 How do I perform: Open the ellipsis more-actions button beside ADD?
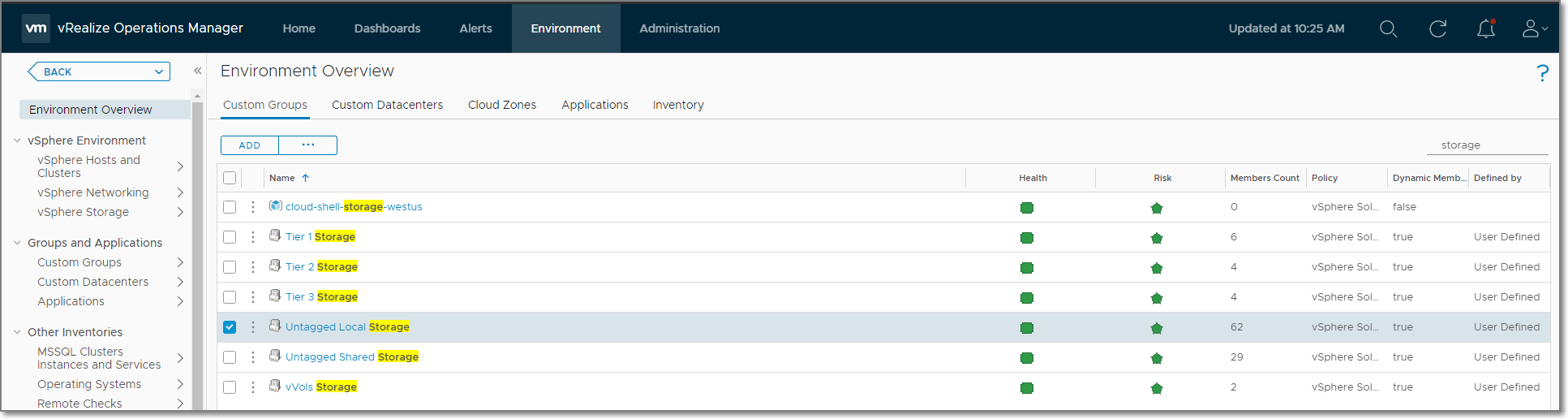tap(308, 145)
